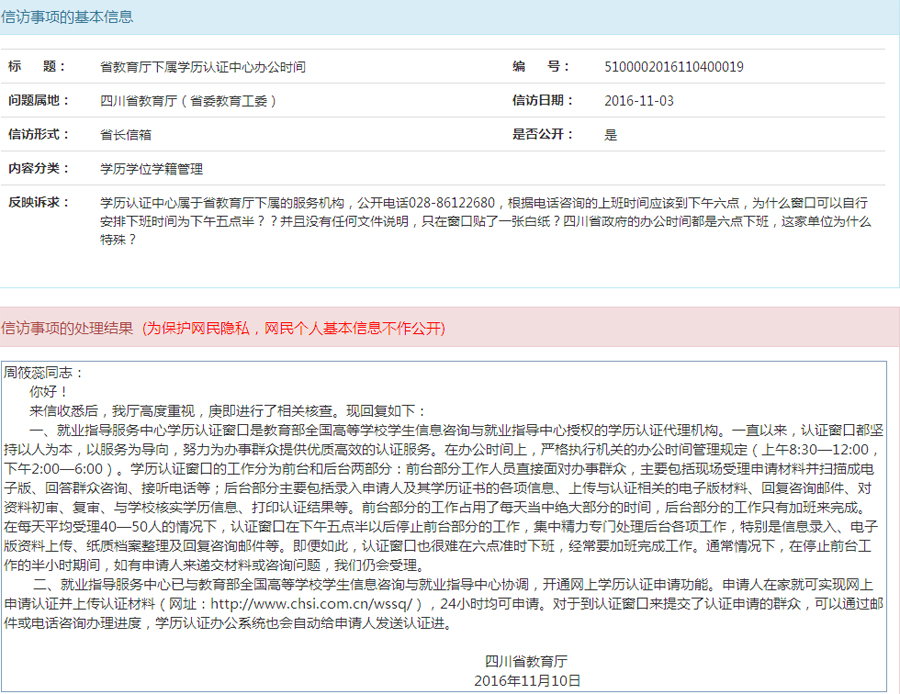This screenshot has height=694, width=900.
Task: Click the 信访事项的基本信息 header bar
Action: (67, 17)
